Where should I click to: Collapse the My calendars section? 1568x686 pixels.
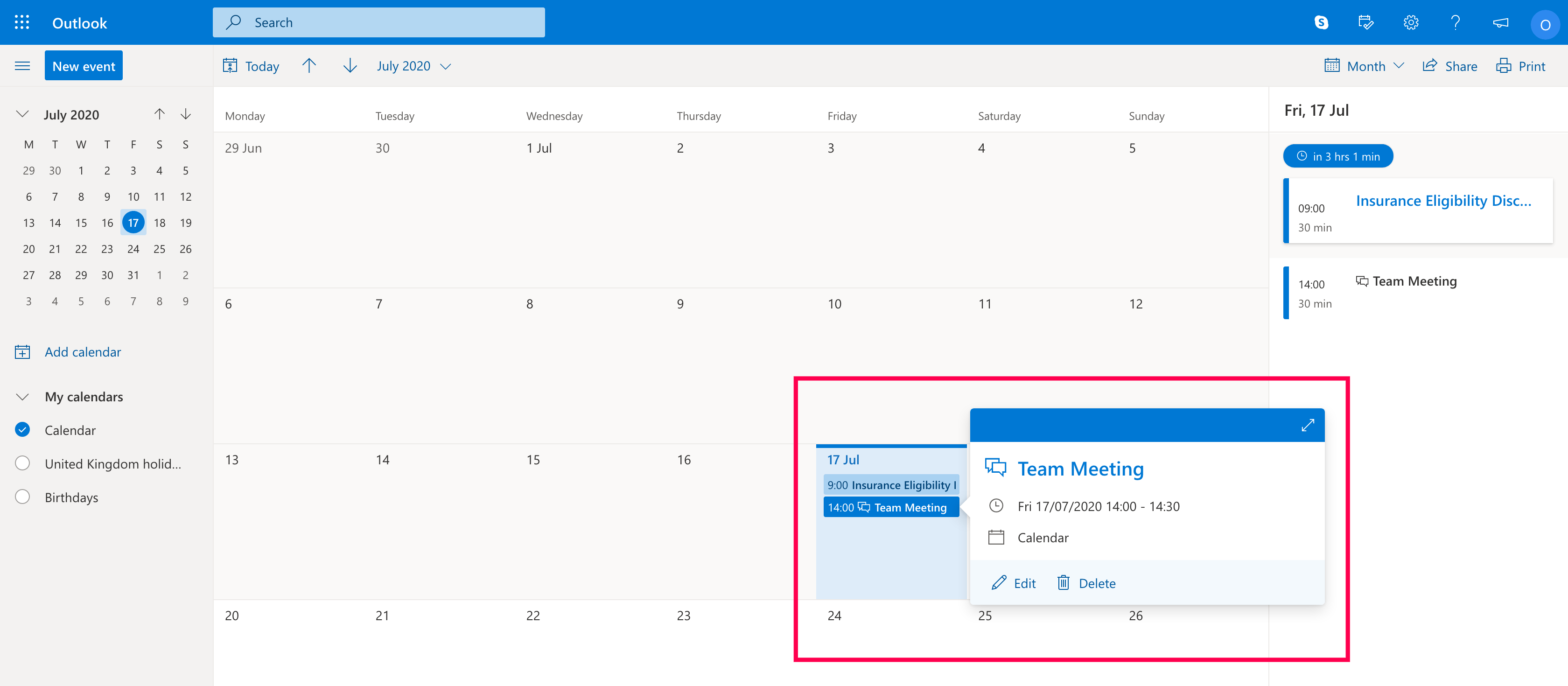click(22, 396)
